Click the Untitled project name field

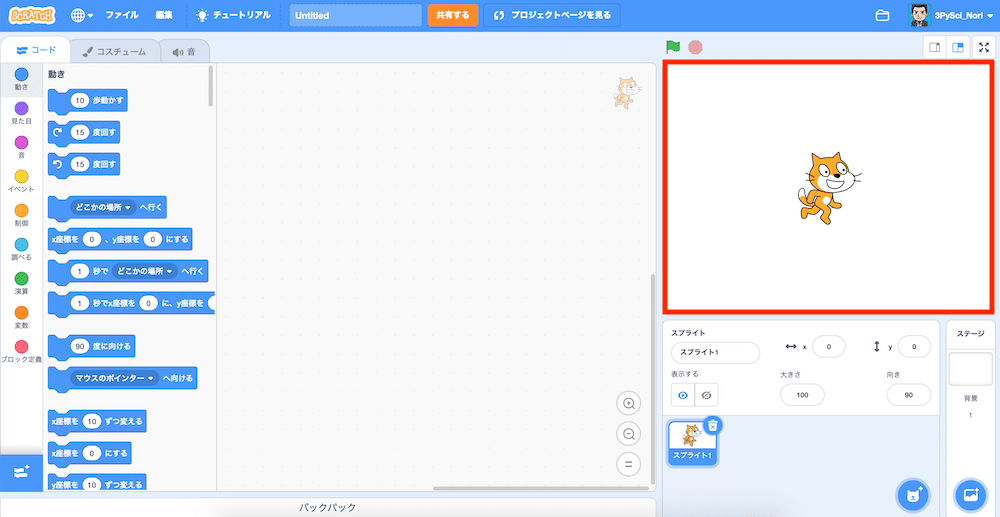click(355, 15)
